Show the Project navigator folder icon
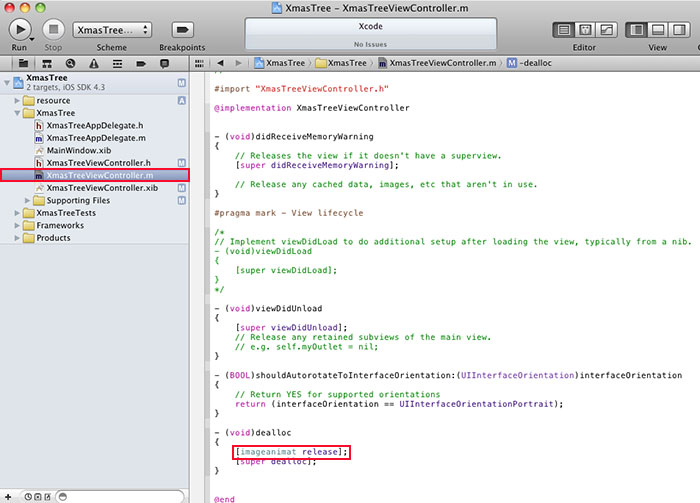The image size is (700, 503). pos(23,63)
